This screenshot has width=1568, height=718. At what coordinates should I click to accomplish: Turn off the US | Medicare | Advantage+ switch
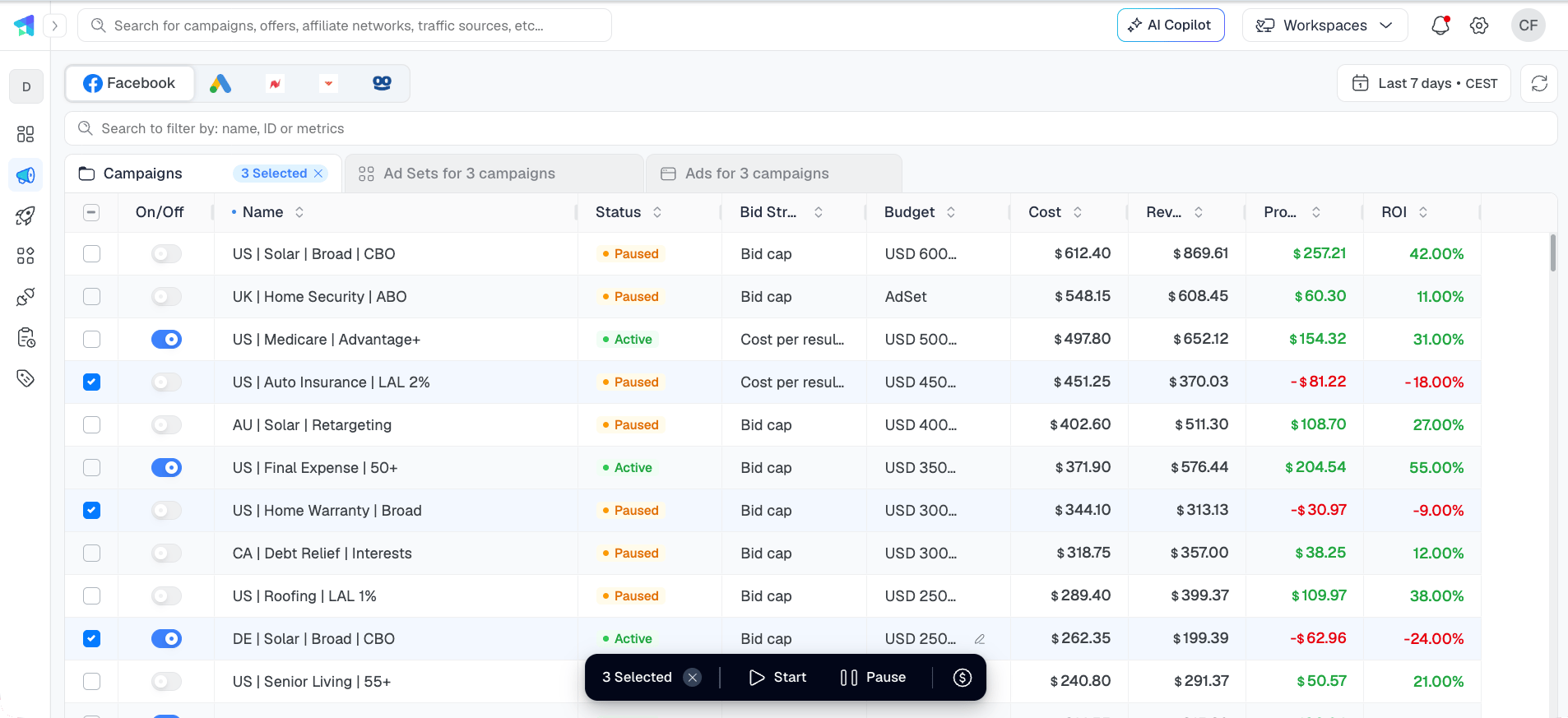[166, 340]
